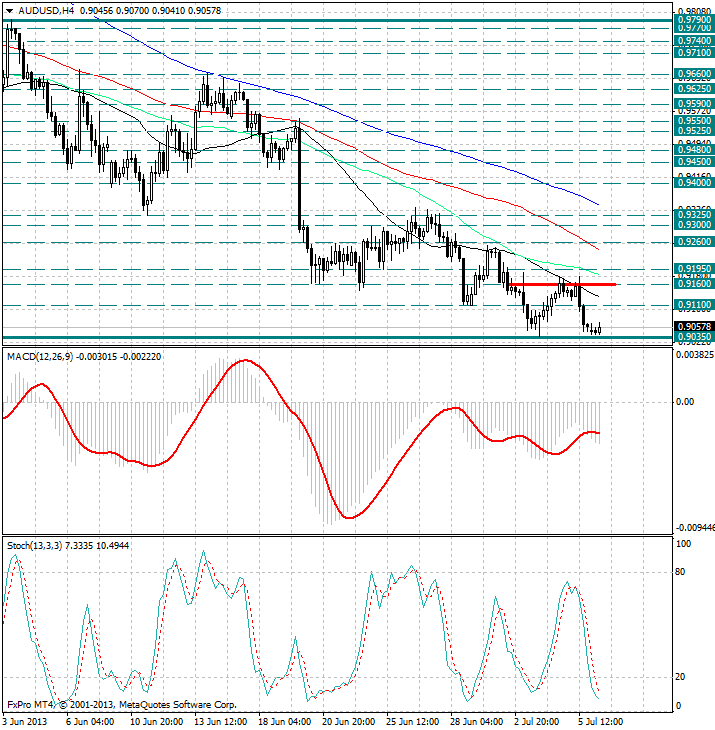Viewport: 715px width, 730px height.
Task: Click the 3 Jun 2013 date label
Action: (25, 722)
